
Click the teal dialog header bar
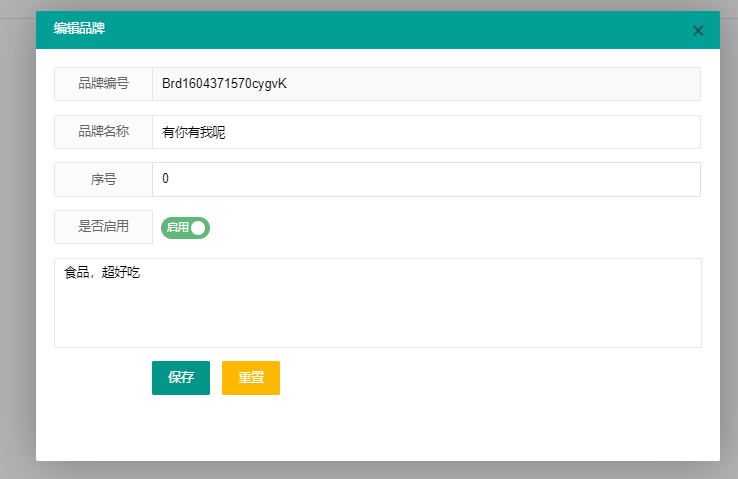coord(400,30)
